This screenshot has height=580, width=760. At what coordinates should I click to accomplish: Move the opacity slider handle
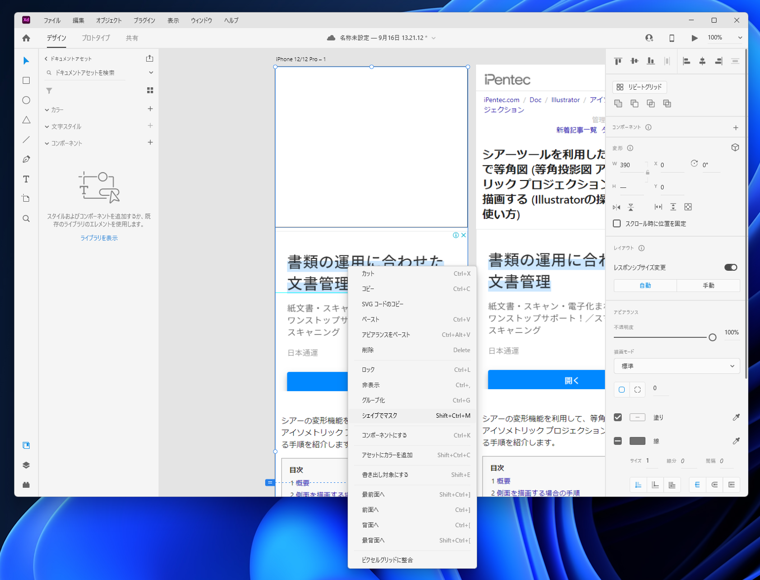click(x=712, y=337)
